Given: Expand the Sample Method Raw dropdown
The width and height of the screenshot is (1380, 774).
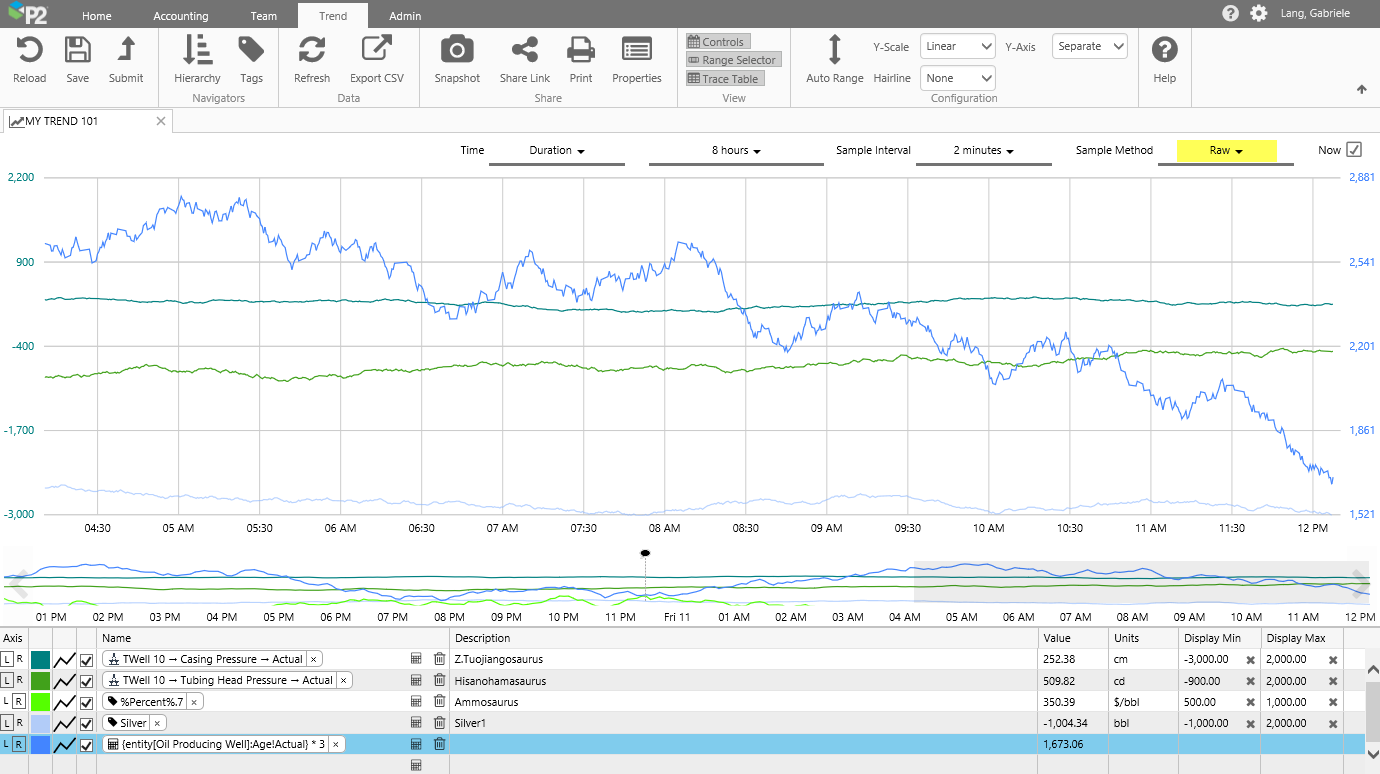Looking at the screenshot, I should [x=1226, y=151].
